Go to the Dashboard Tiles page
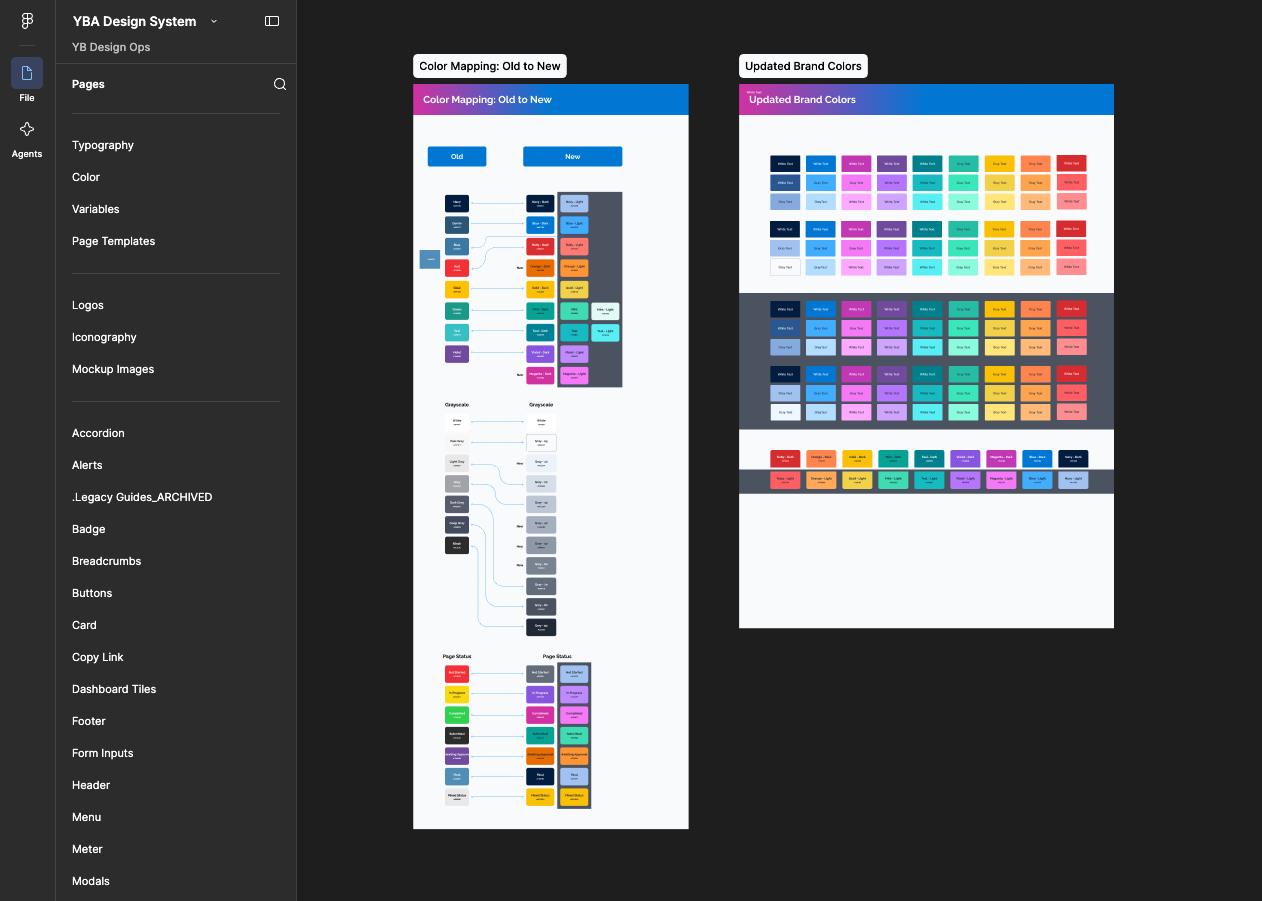This screenshot has height=901, width=1262. pyautogui.click(x=114, y=689)
